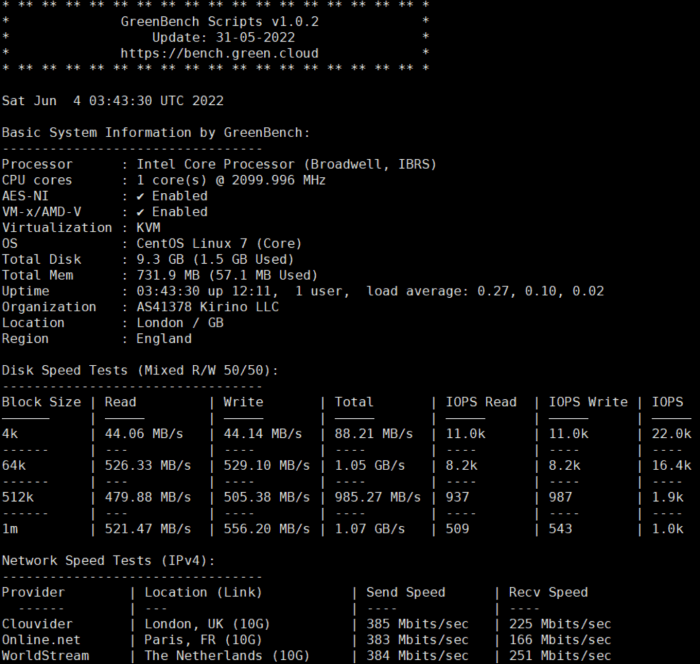Image resolution: width=700 pixels, height=664 pixels.
Task: Click Clouvider recv speed '225 Mbits/sec'
Action: click(560, 624)
